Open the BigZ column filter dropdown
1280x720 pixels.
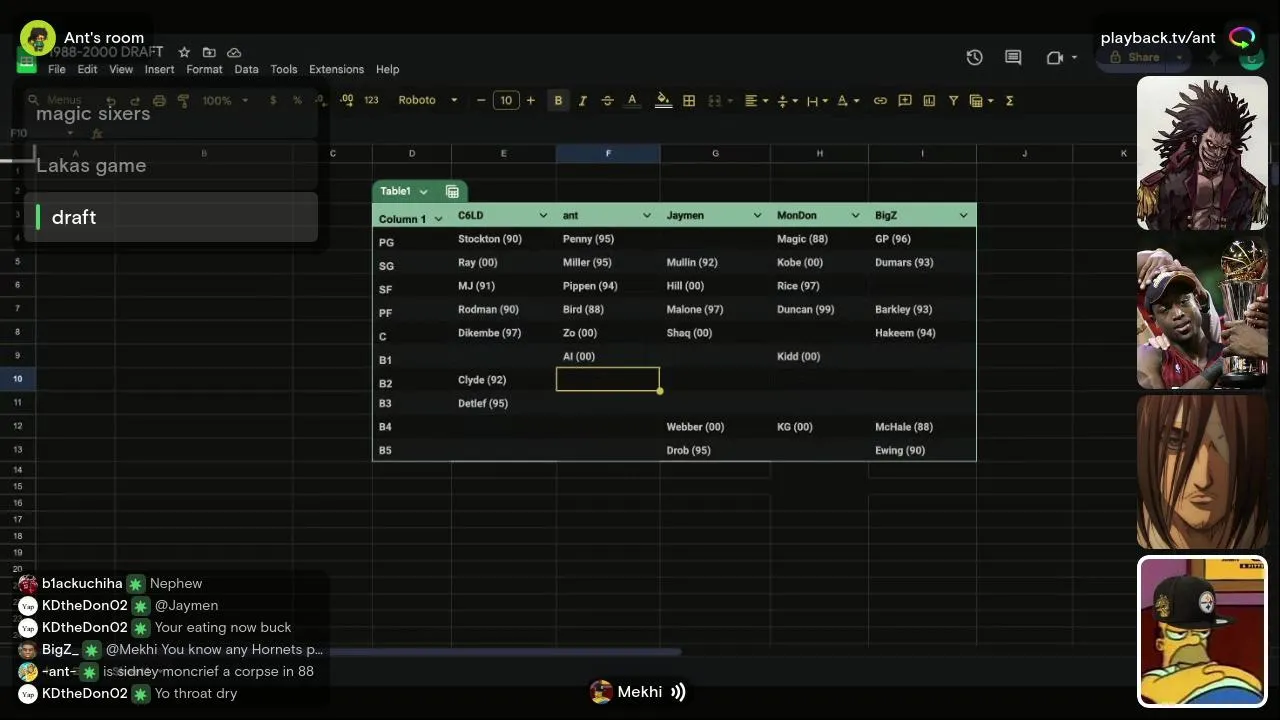[x=963, y=215]
